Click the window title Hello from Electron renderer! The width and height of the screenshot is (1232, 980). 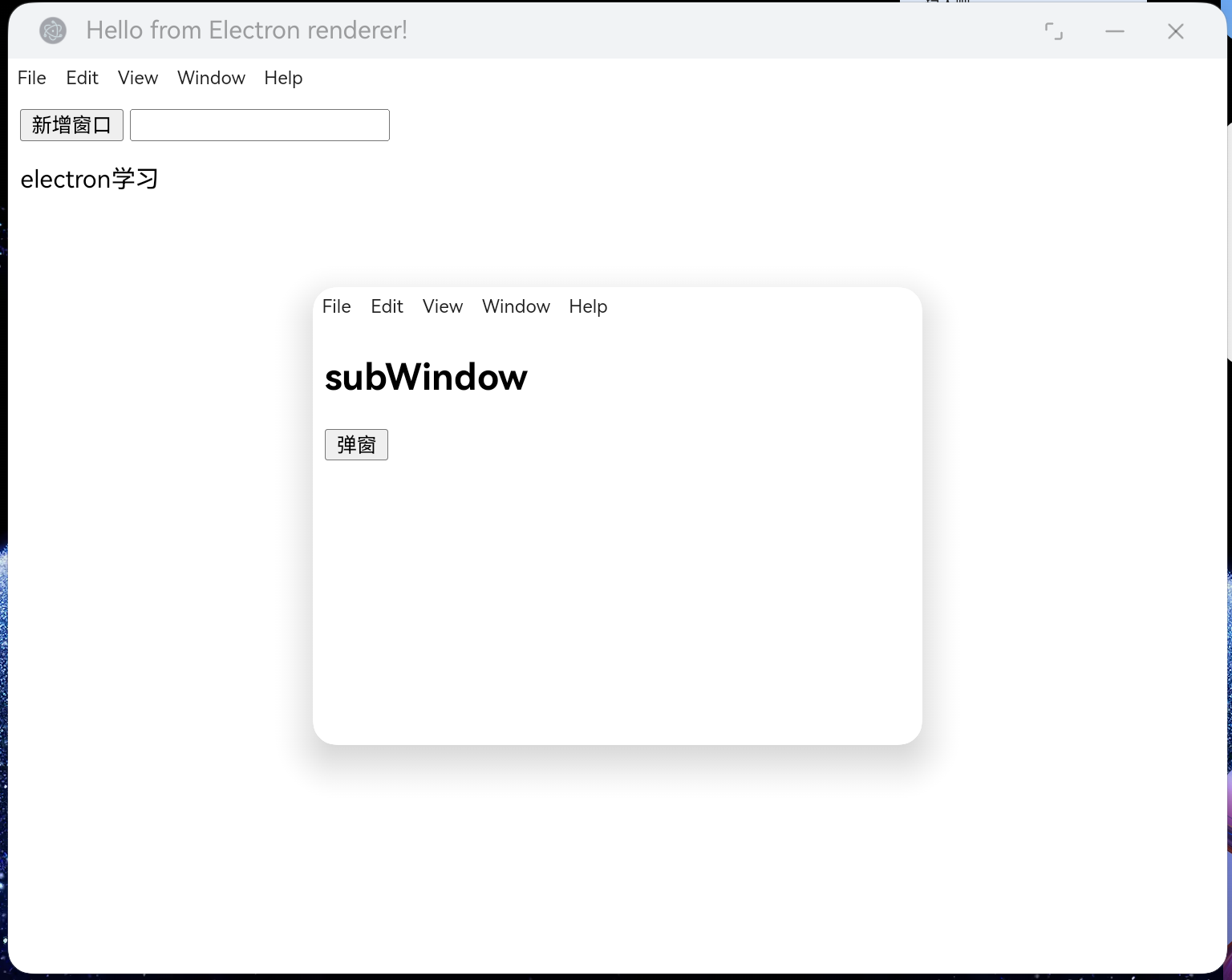[x=247, y=30]
